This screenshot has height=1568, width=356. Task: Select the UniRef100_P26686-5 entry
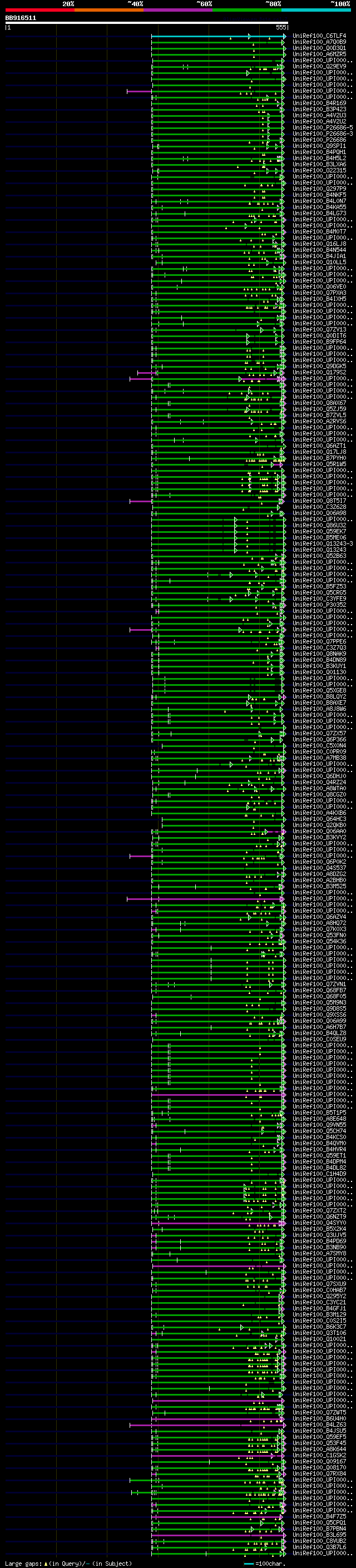pos(323,128)
